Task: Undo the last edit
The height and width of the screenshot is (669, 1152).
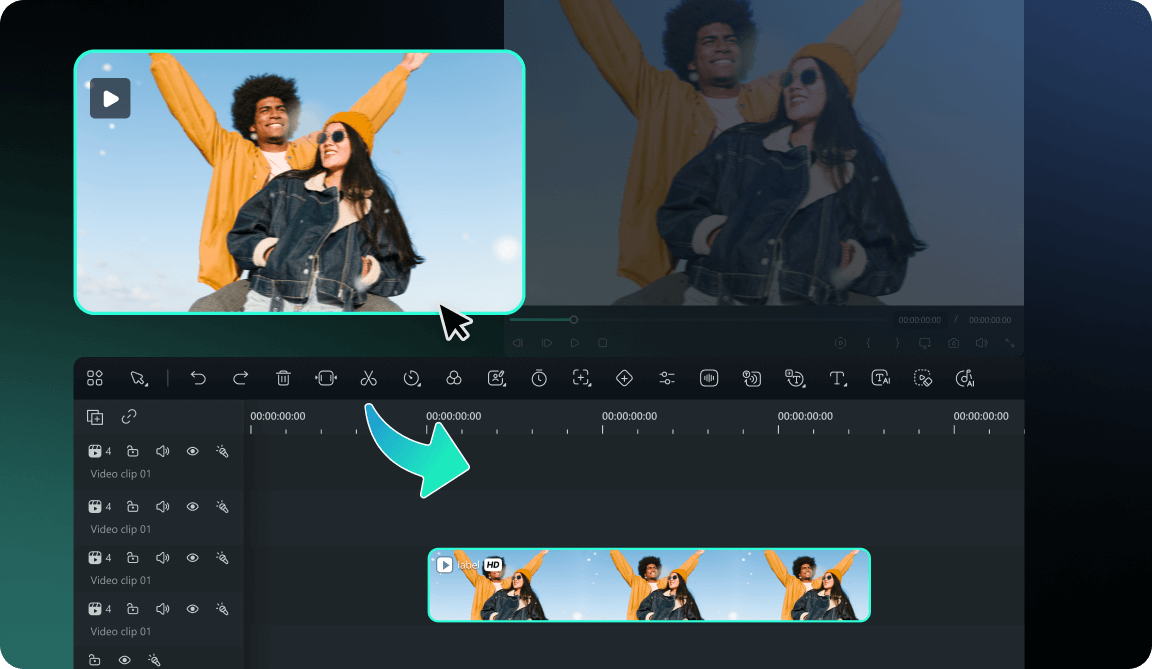Action: tap(198, 378)
